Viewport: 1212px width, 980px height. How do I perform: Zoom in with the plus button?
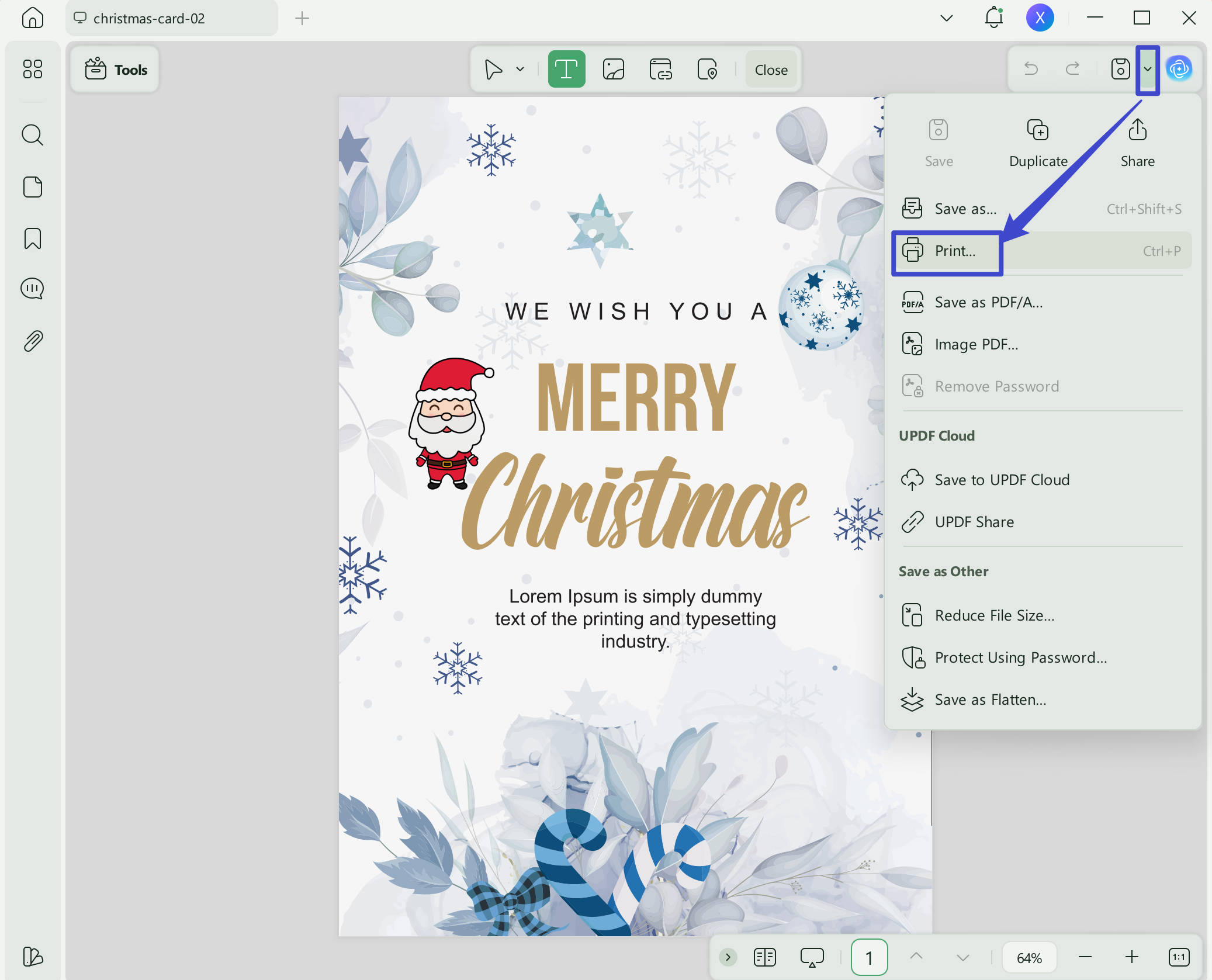pos(1132,957)
